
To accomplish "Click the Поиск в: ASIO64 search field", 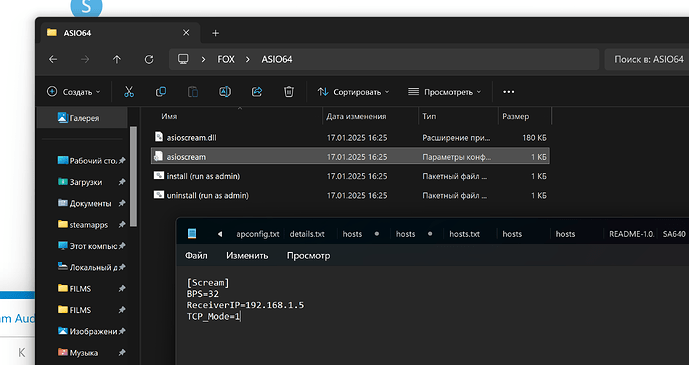I will coord(647,59).
